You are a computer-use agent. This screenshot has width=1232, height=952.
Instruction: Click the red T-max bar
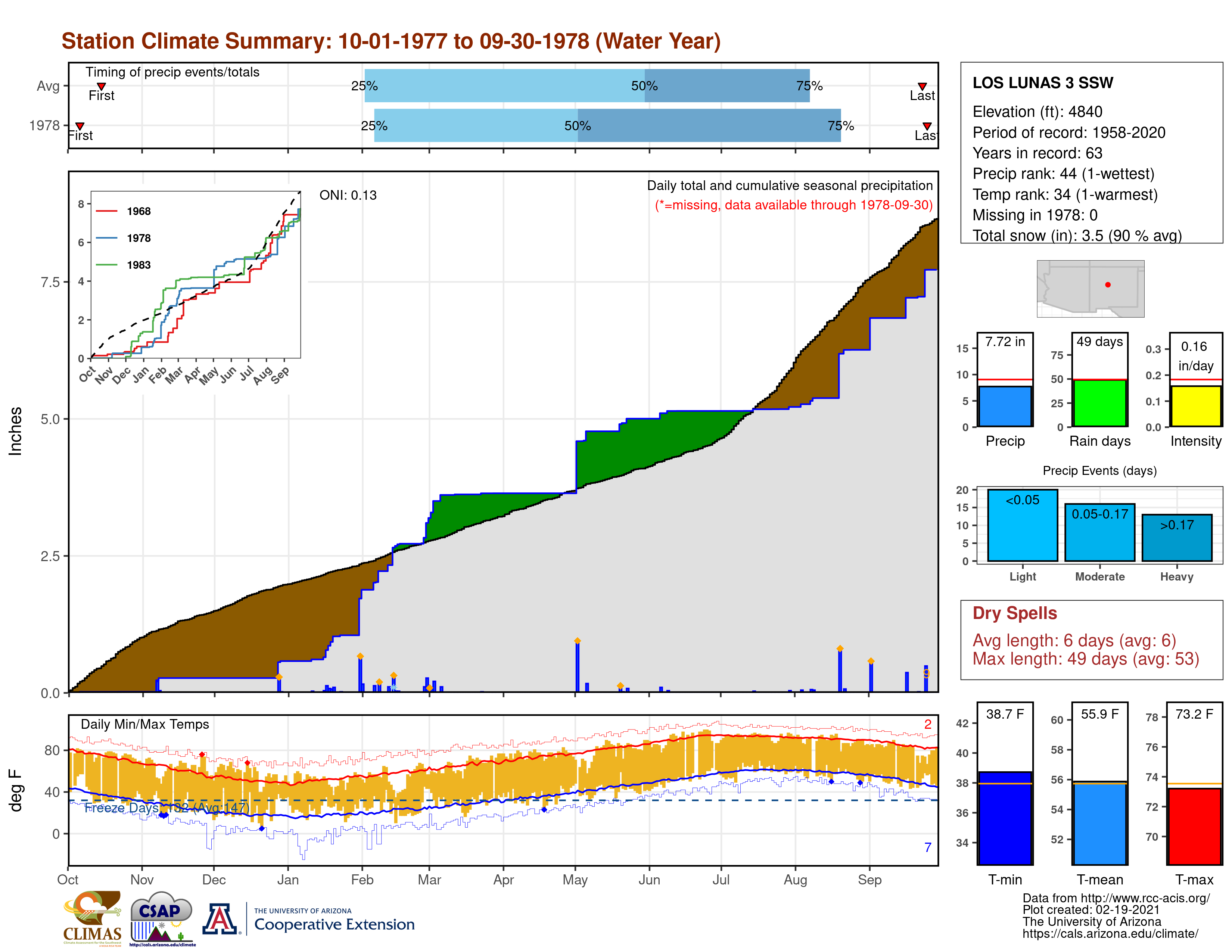(1195, 826)
